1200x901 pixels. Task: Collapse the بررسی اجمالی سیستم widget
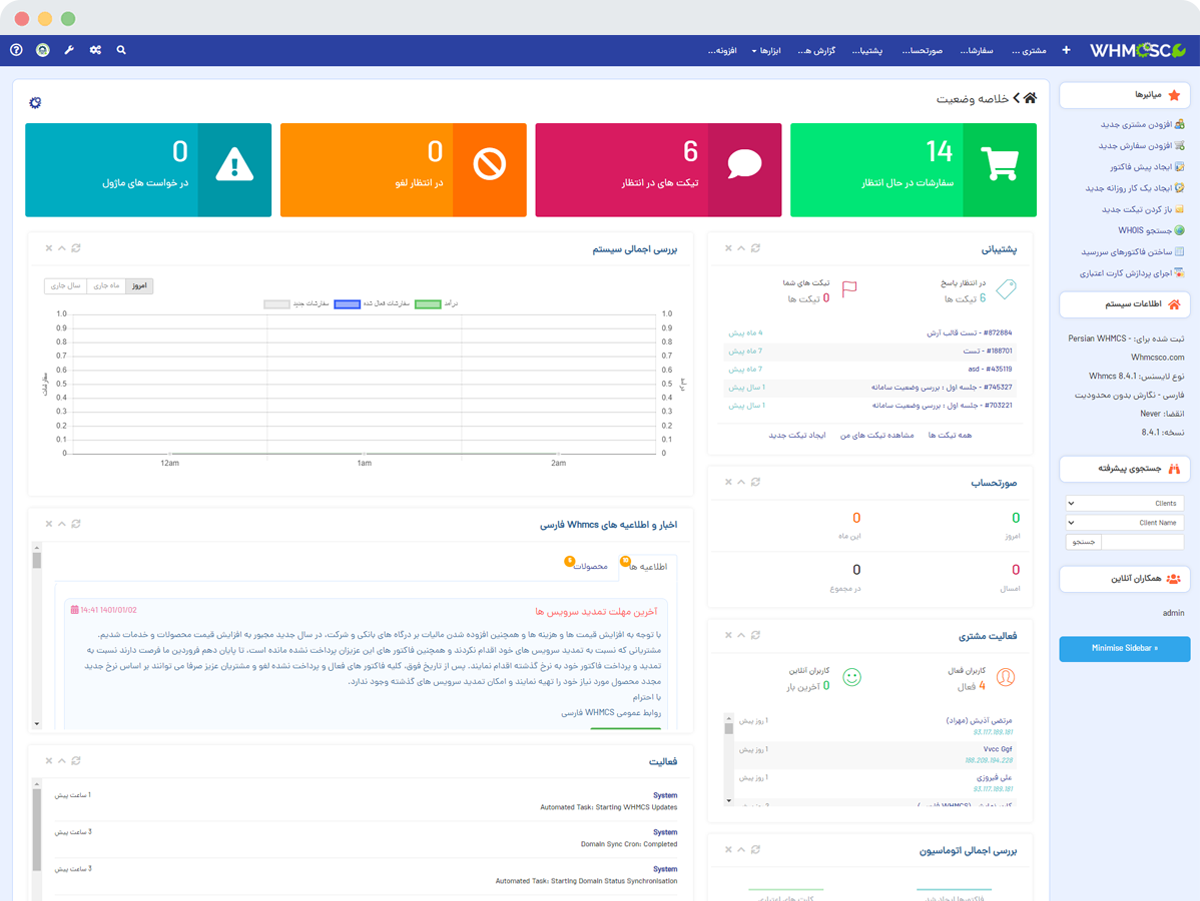tap(62, 248)
